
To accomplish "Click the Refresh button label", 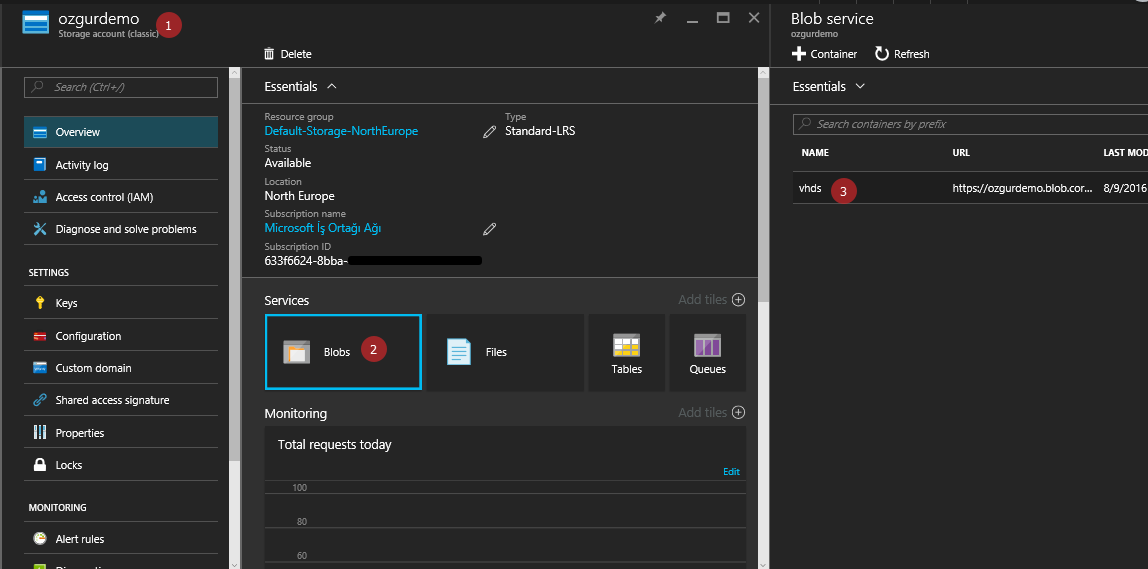I will [x=912, y=54].
